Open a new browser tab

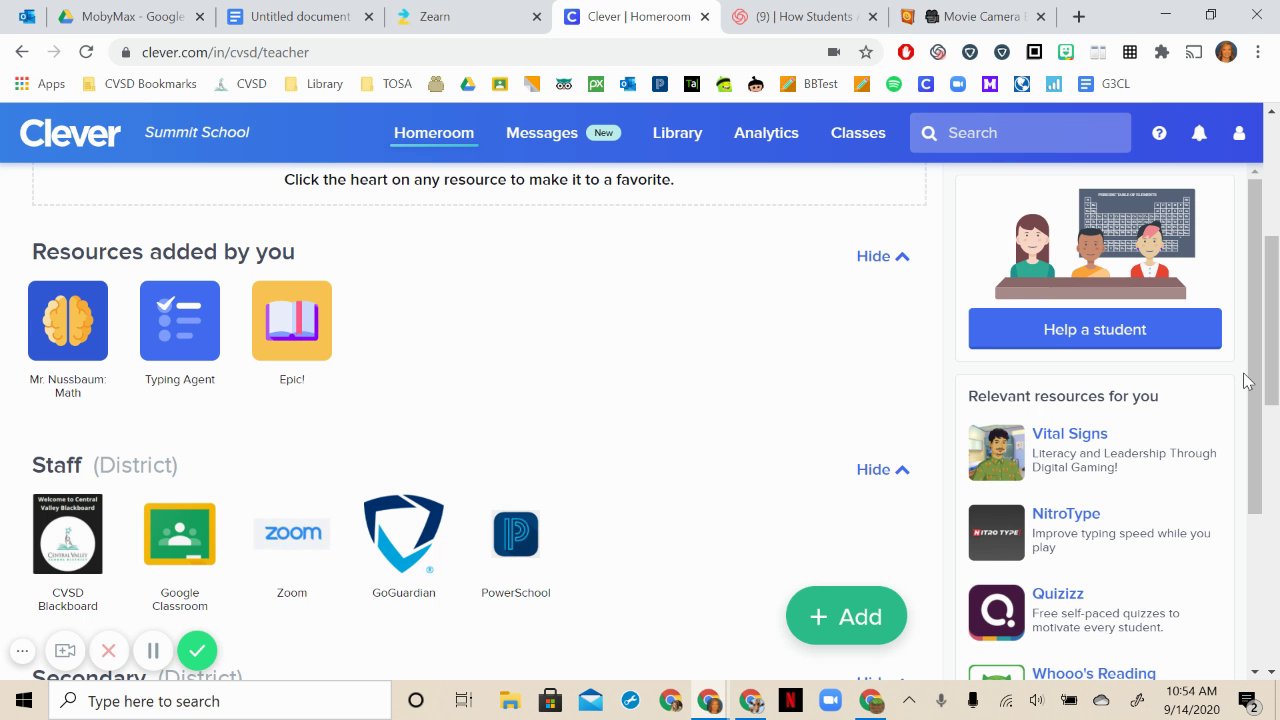coord(1078,17)
